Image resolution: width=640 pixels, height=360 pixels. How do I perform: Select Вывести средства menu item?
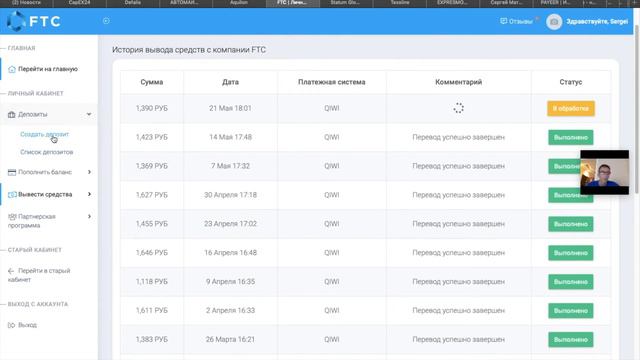pos(45,194)
